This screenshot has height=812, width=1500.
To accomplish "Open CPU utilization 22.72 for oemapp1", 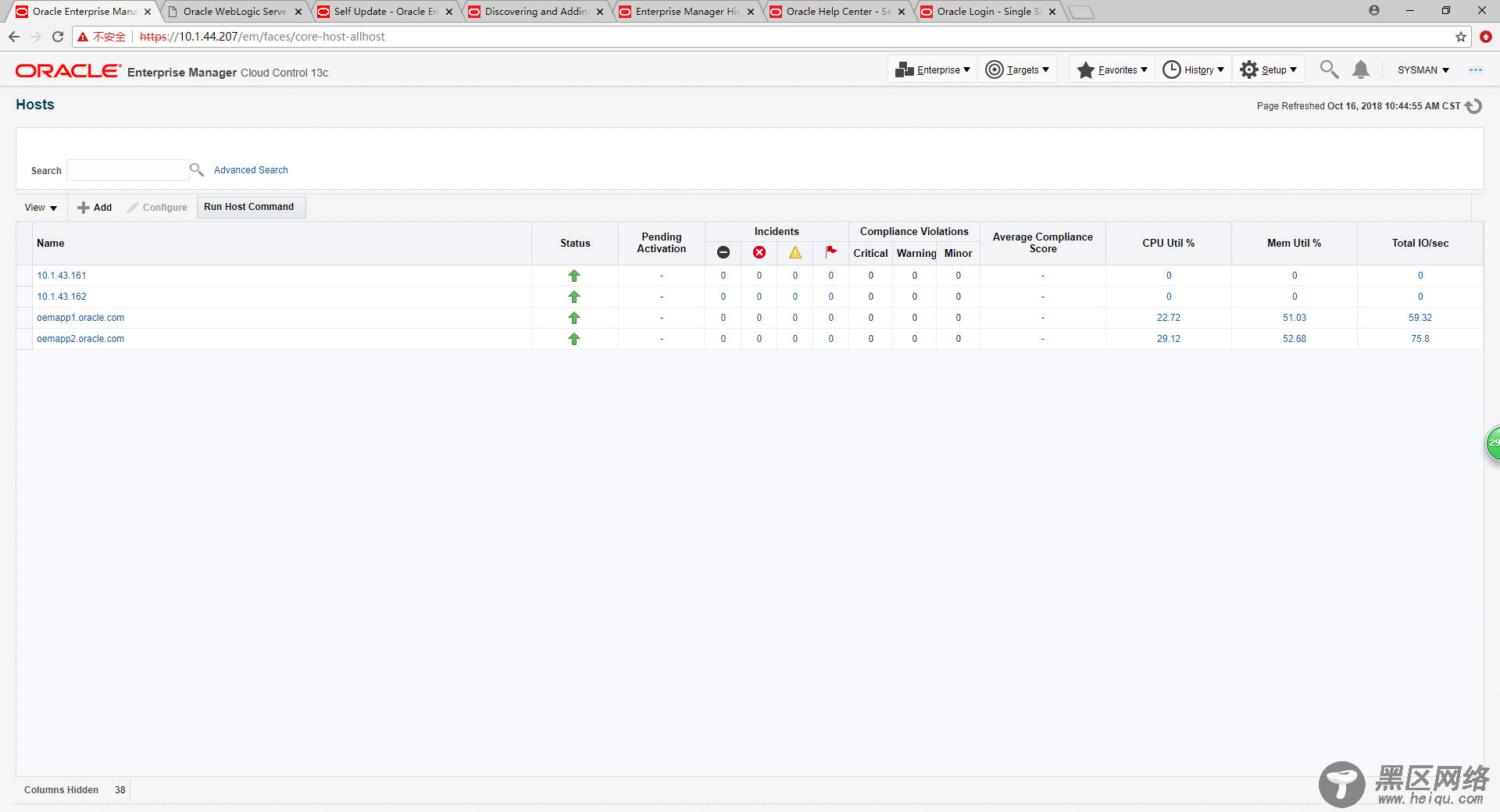I will point(1169,318).
